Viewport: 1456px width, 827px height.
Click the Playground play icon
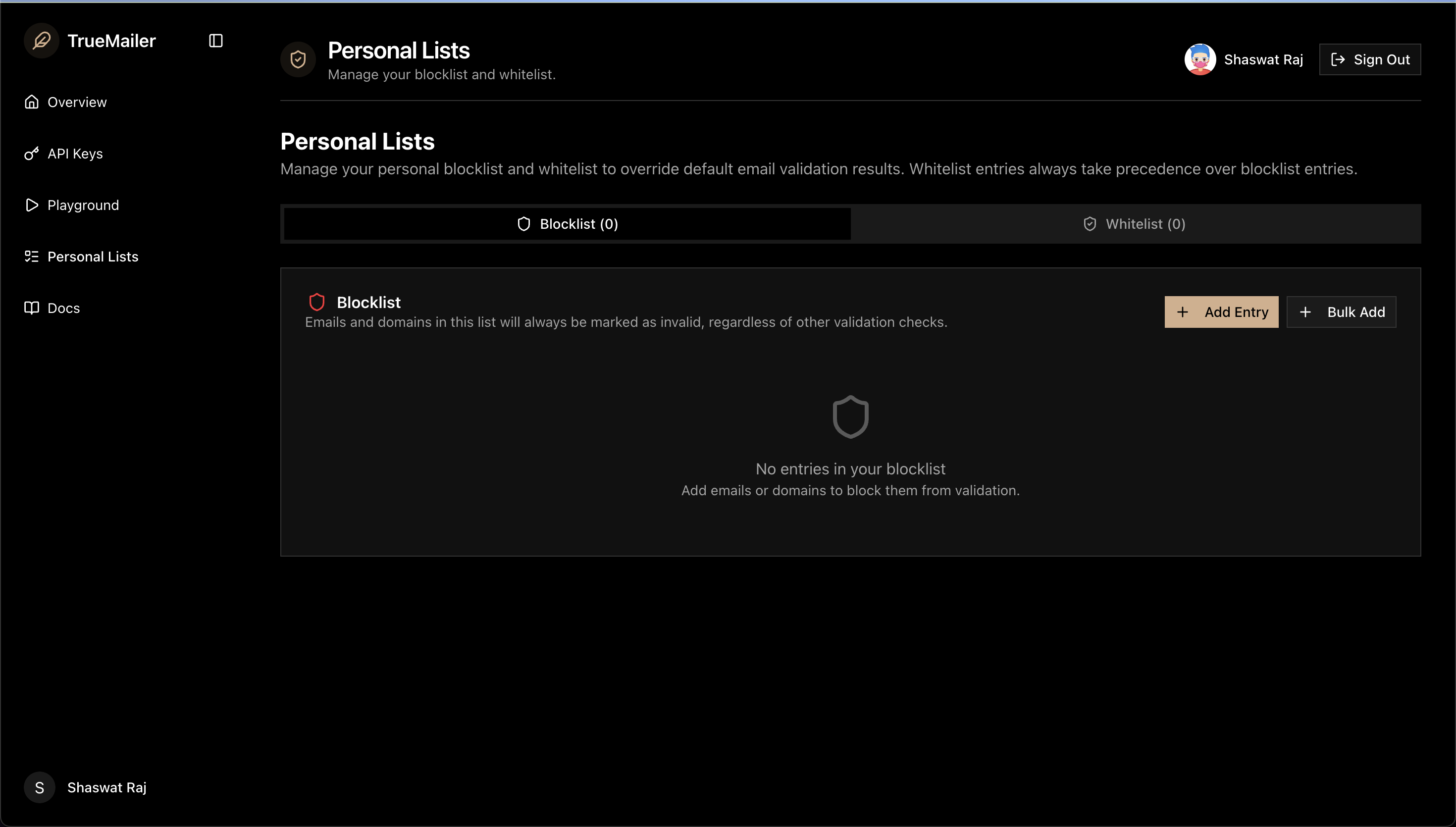click(32, 205)
